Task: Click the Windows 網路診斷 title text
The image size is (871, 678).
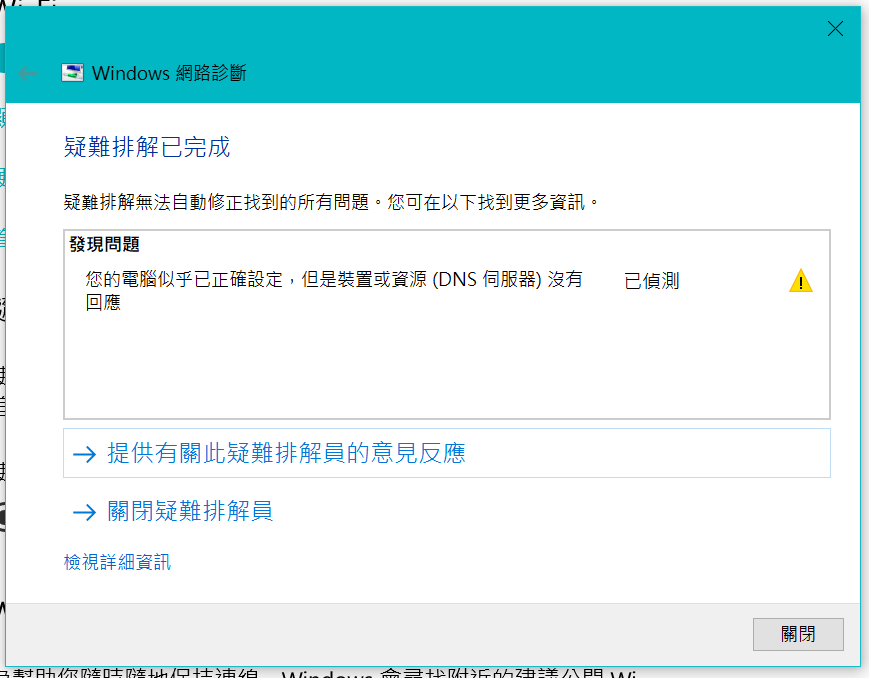Action: [x=169, y=73]
